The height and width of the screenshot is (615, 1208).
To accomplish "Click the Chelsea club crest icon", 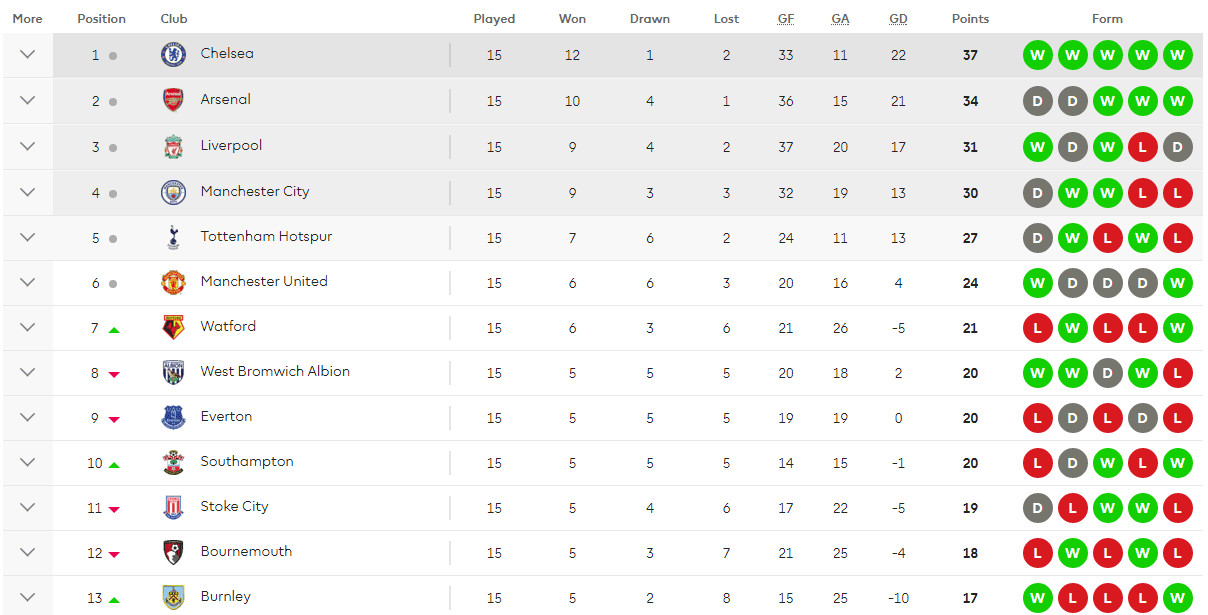I will click(x=174, y=55).
